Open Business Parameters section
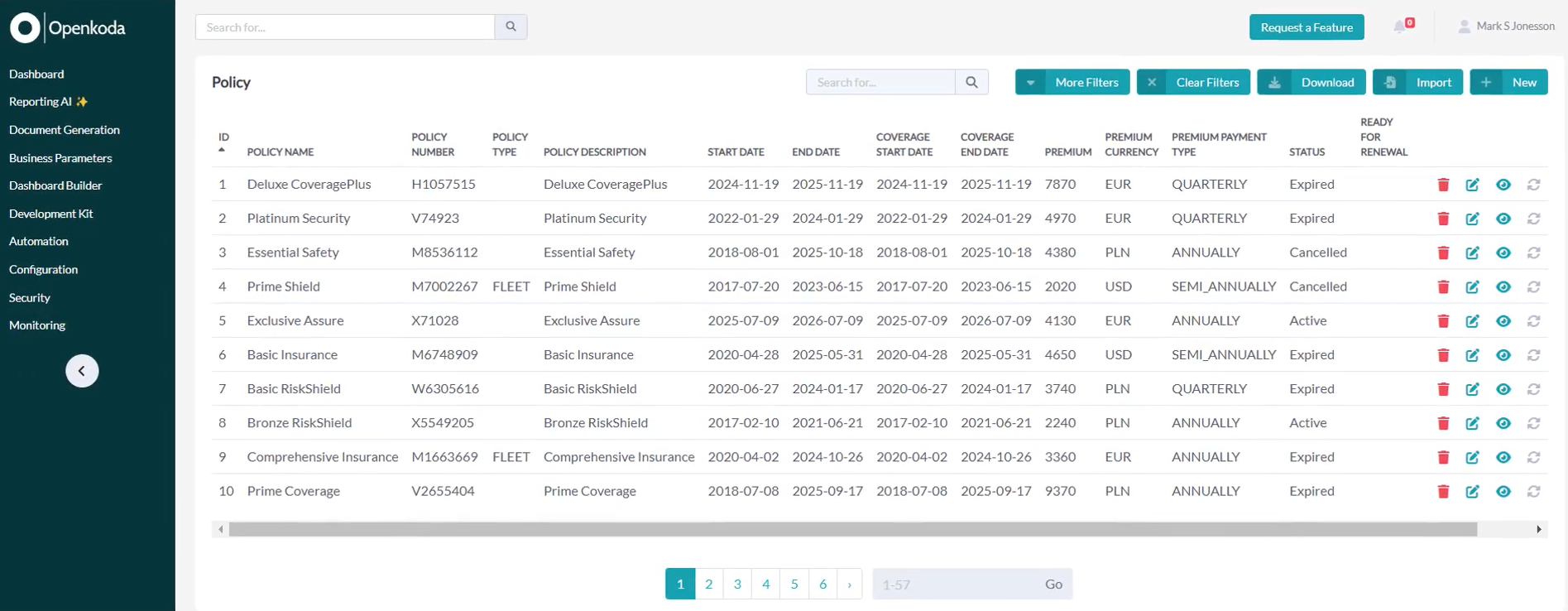Screen dimensions: 1568x611 [x=60, y=158]
